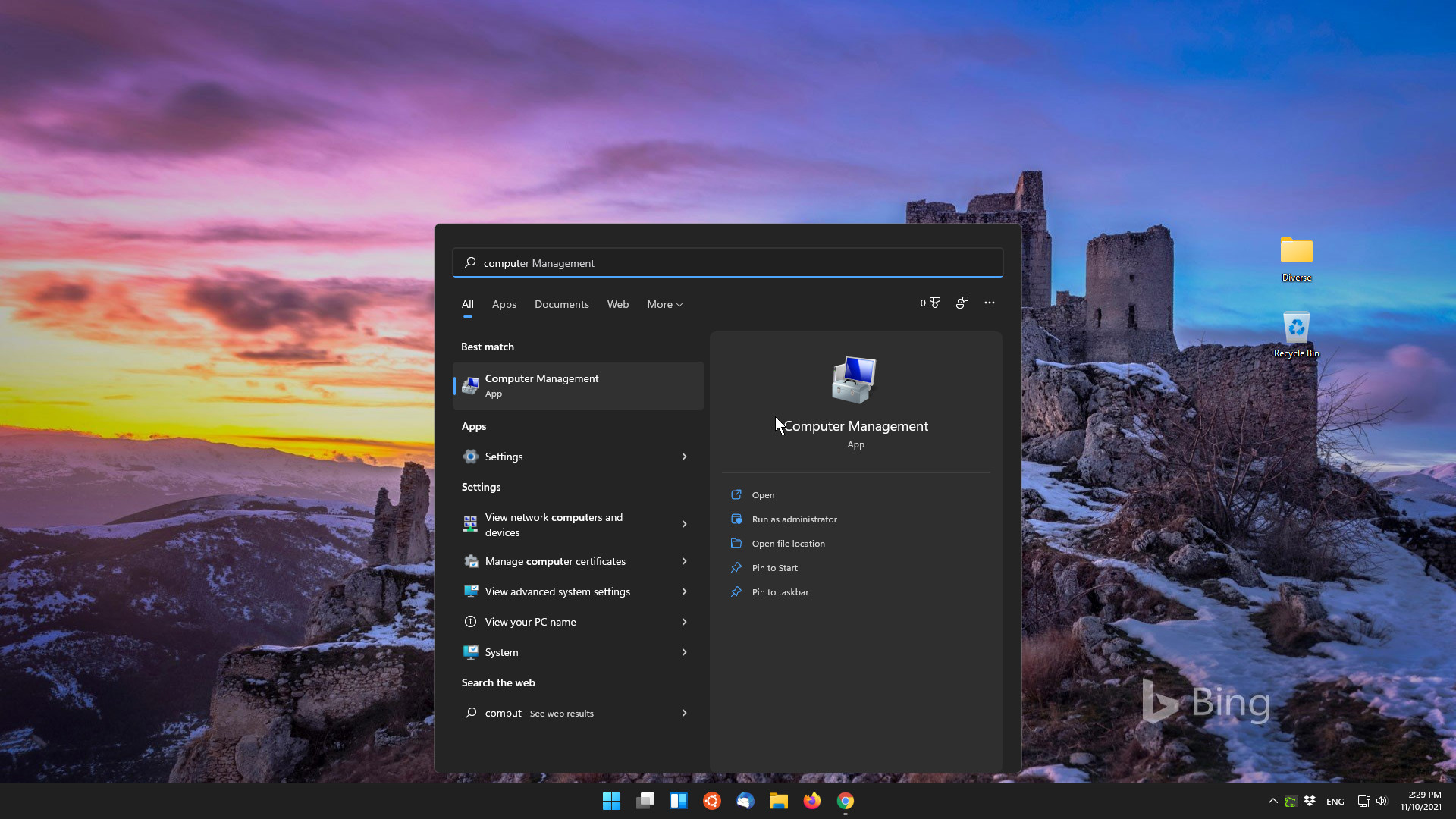Select 'Manage computer certificates' result text
This screenshot has width=1456, height=819.
[x=555, y=561]
